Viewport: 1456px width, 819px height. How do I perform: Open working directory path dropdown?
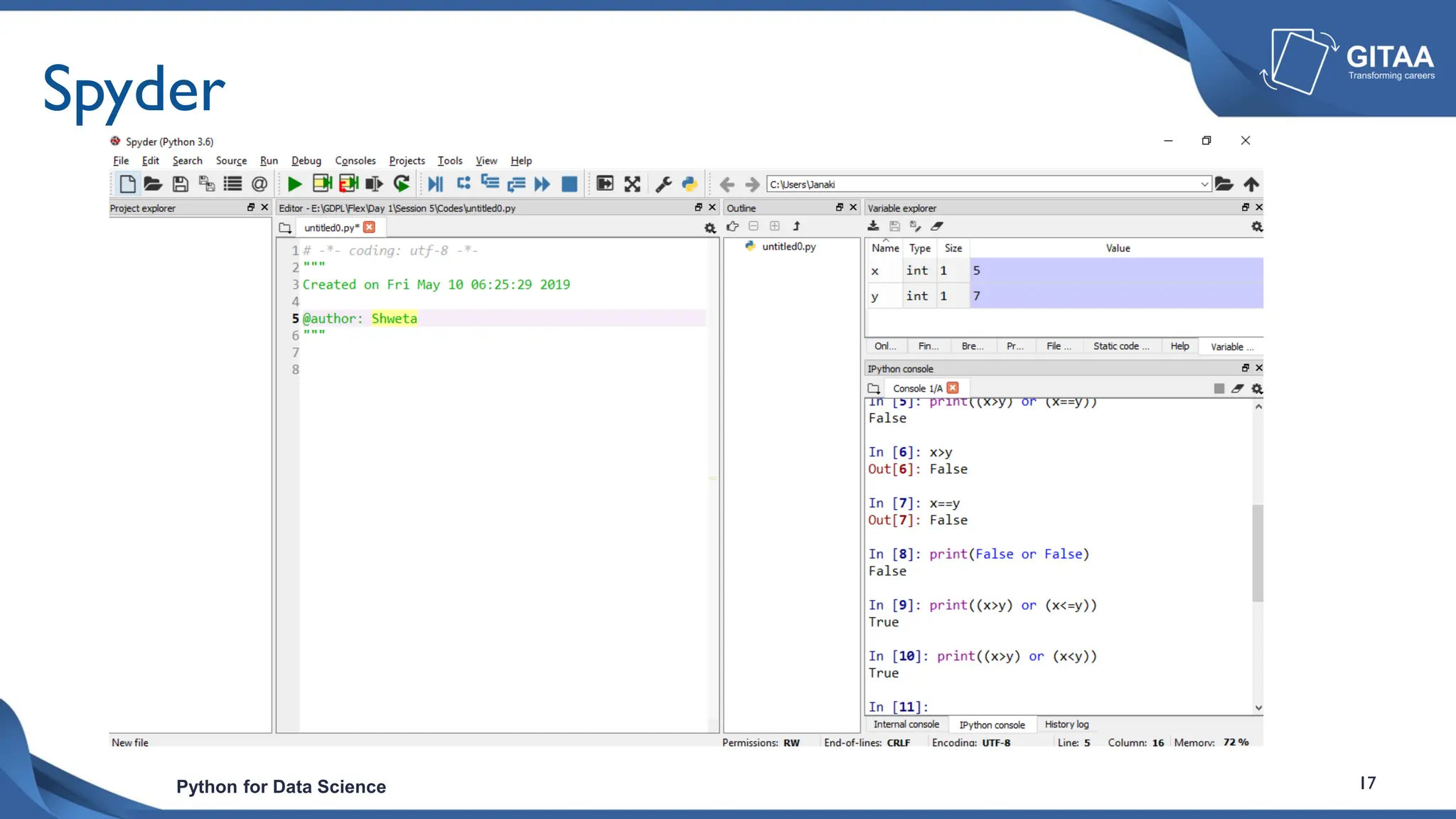tap(1204, 184)
